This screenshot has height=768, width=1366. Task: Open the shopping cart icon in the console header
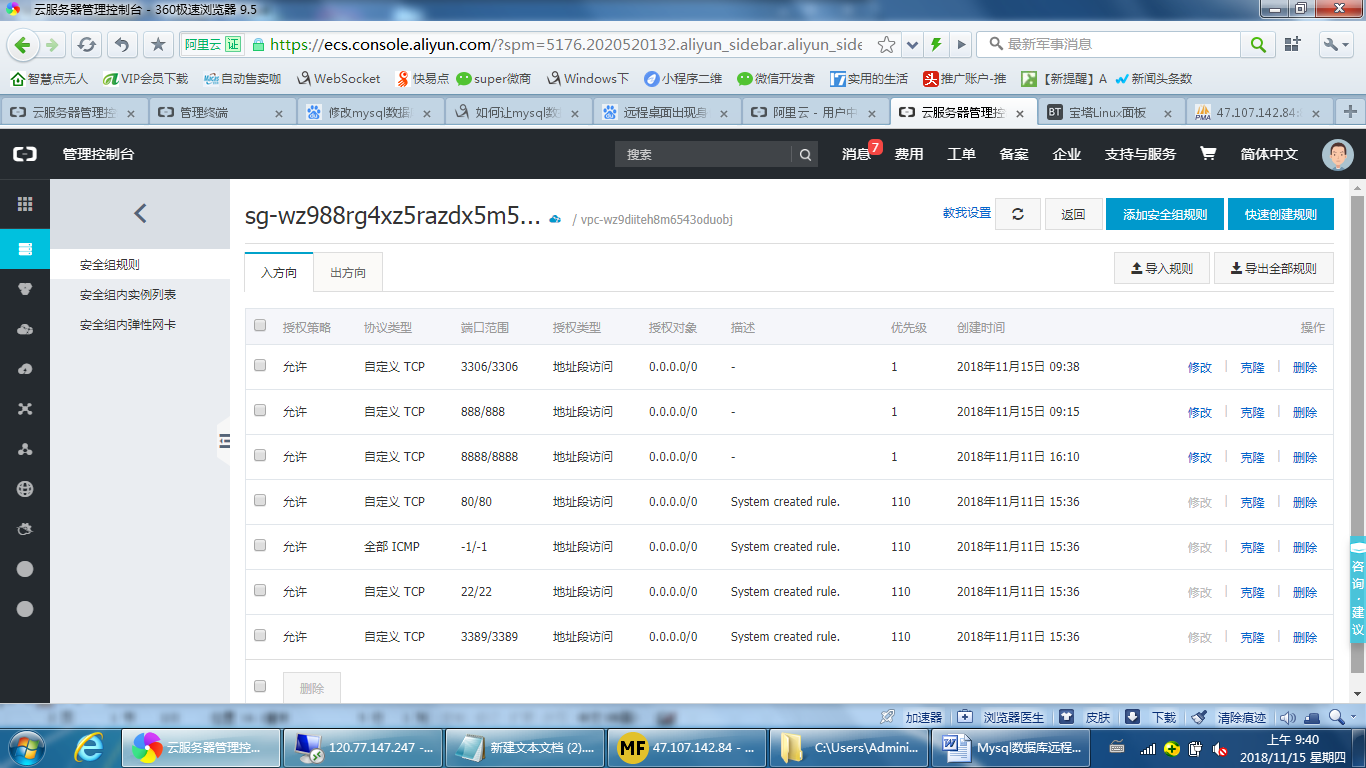pyautogui.click(x=1208, y=154)
